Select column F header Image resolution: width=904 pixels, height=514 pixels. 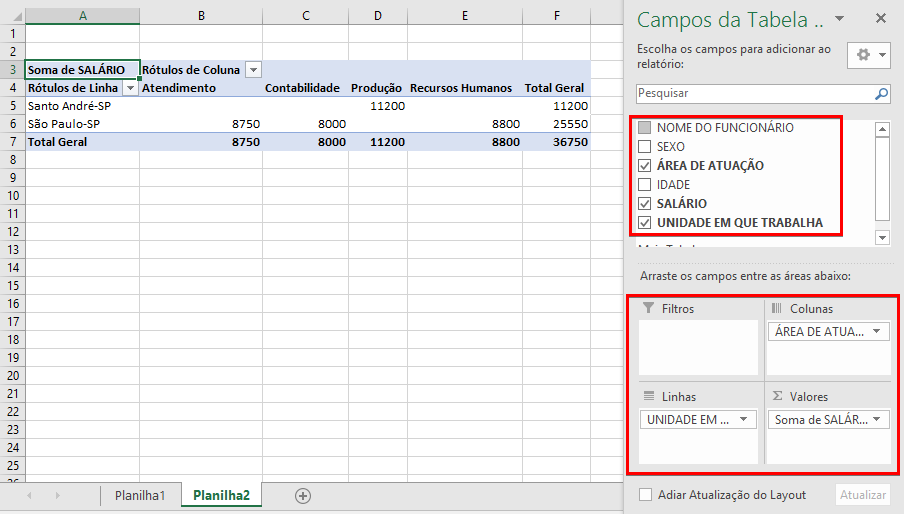[x=556, y=16]
